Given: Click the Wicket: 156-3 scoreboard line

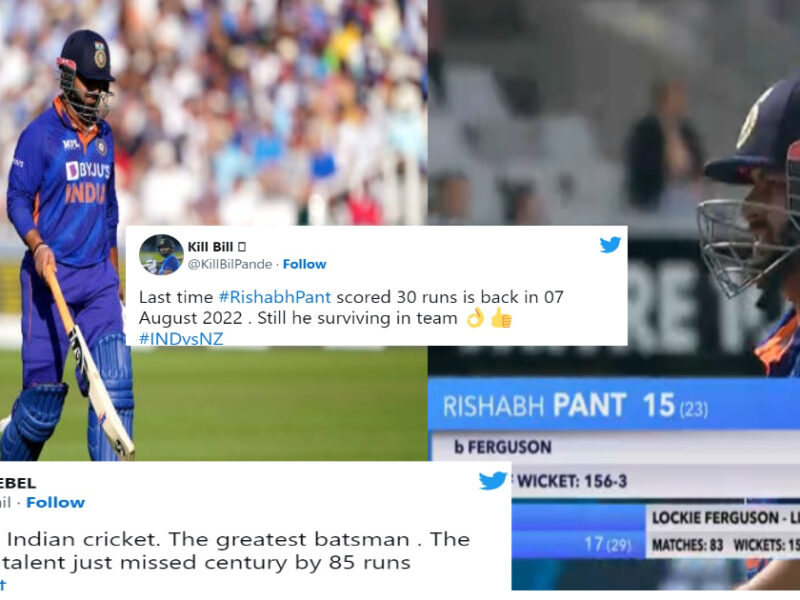Looking at the screenshot, I should coord(571,481).
